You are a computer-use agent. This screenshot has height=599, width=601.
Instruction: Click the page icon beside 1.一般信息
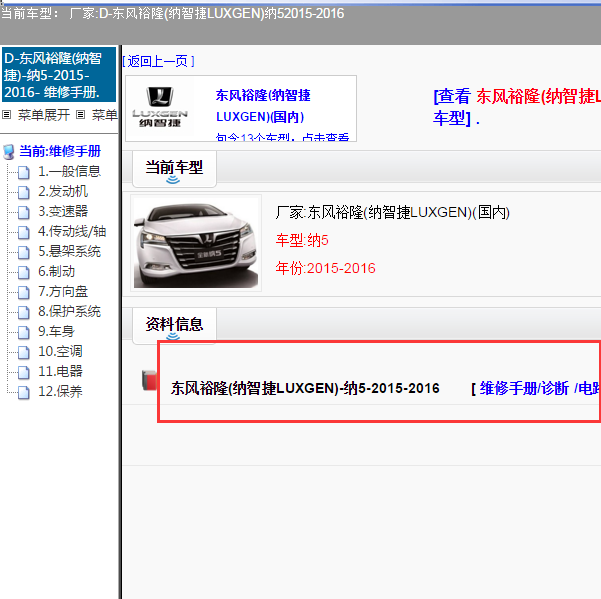point(24,172)
